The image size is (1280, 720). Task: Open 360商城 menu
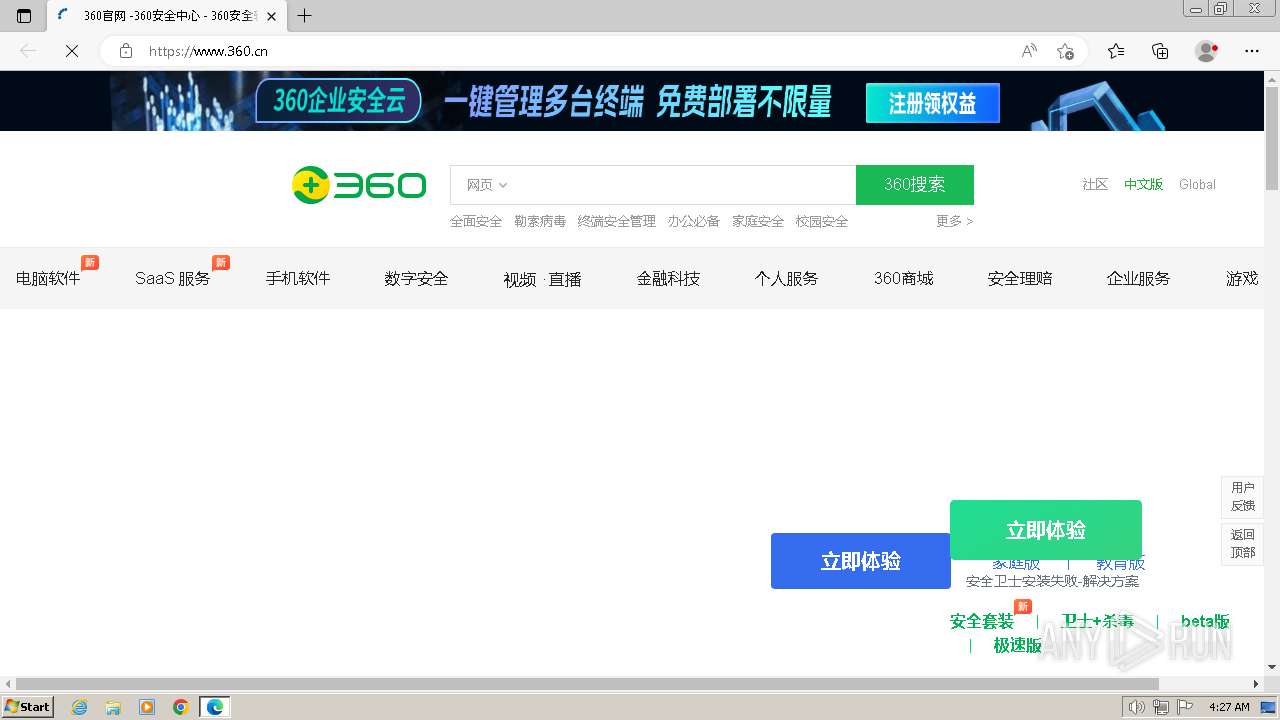click(x=903, y=279)
